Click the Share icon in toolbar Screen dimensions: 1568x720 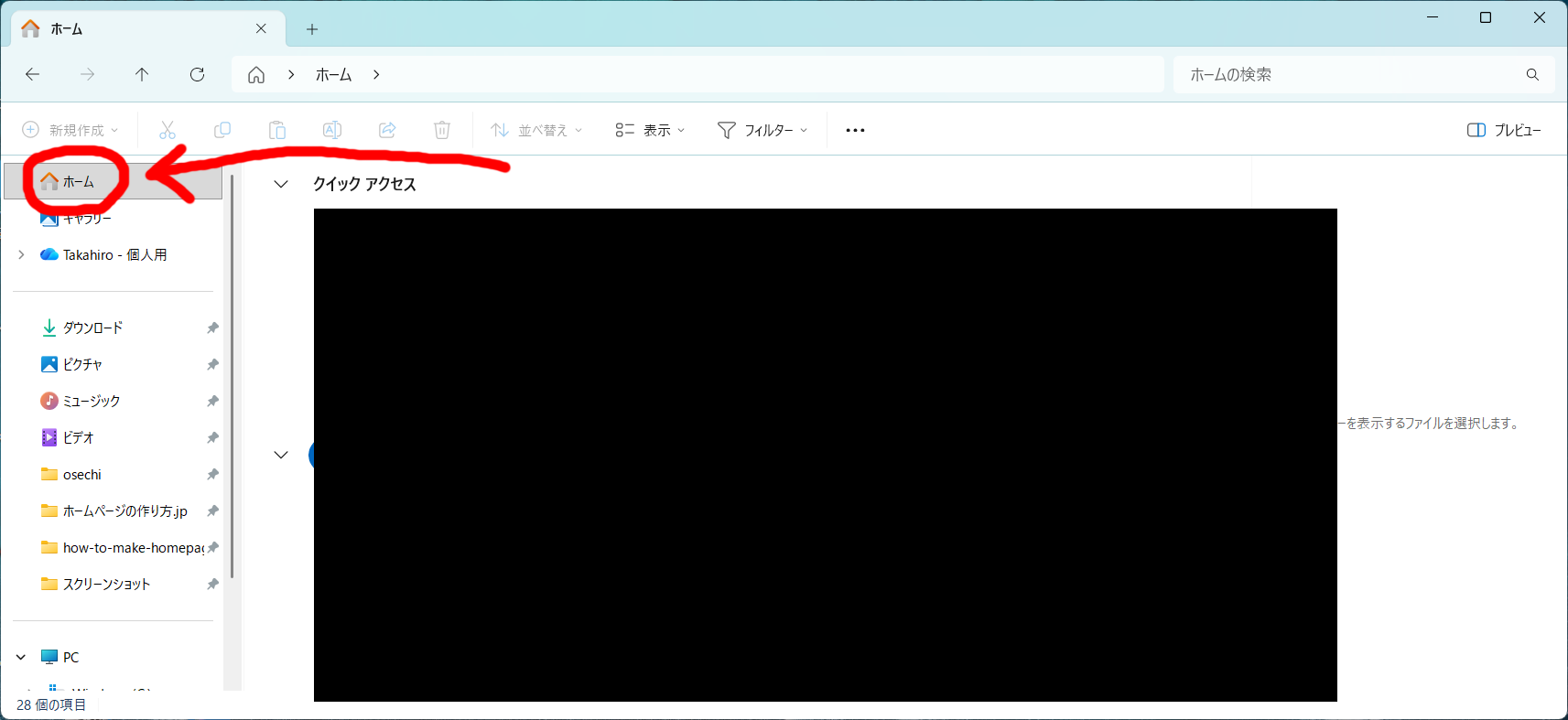(387, 130)
